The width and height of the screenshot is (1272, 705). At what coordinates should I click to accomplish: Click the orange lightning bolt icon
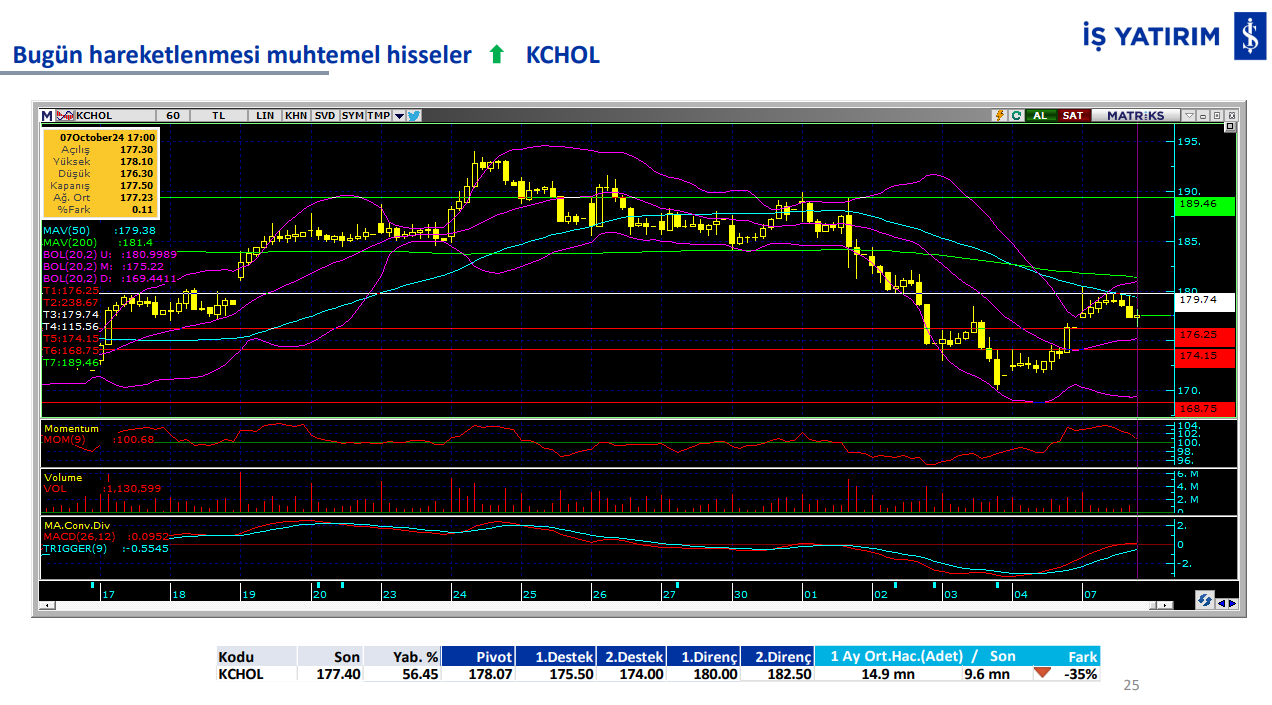pos(999,116)
